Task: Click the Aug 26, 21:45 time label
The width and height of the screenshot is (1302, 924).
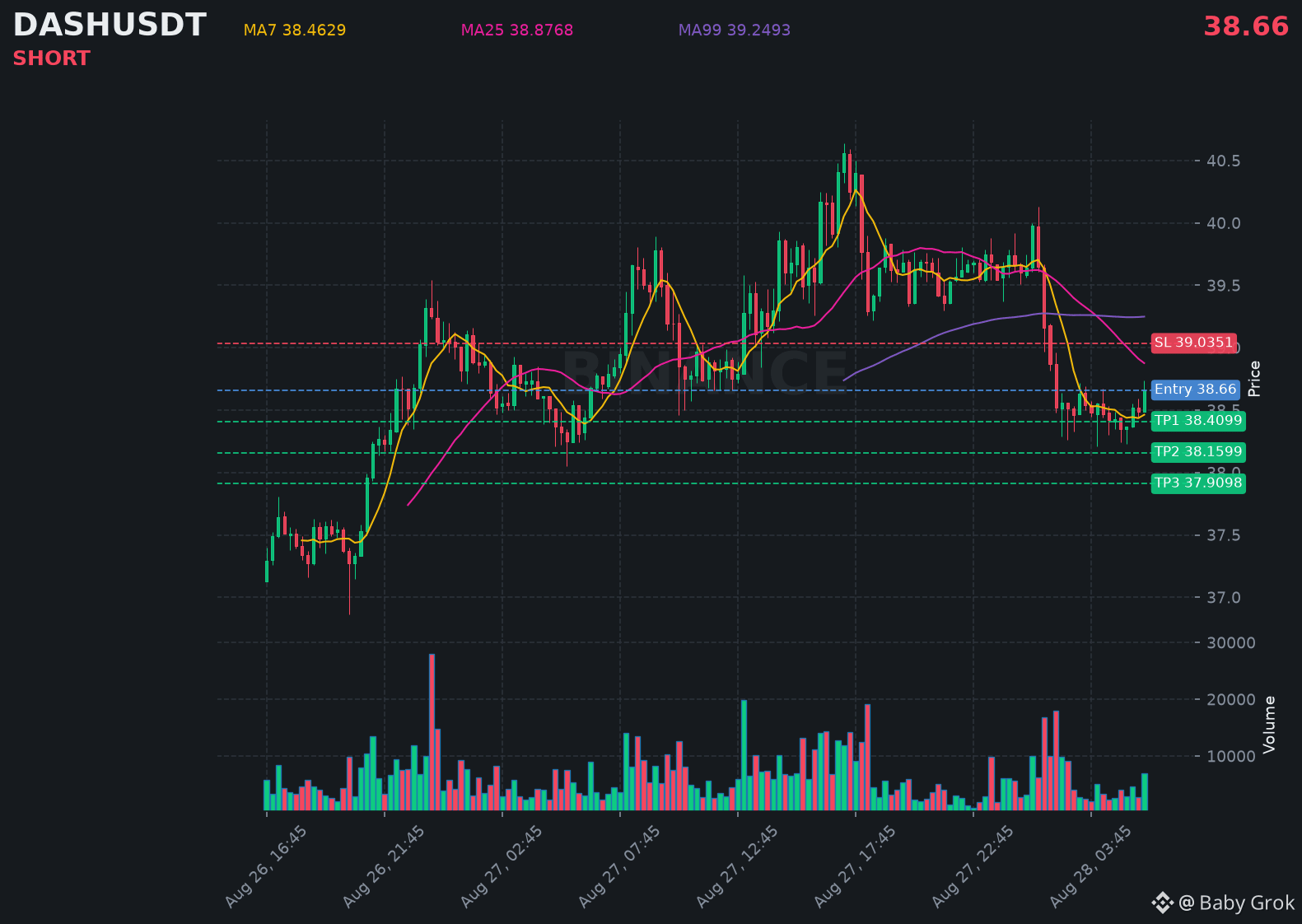Action: click(x=384, y=867)
